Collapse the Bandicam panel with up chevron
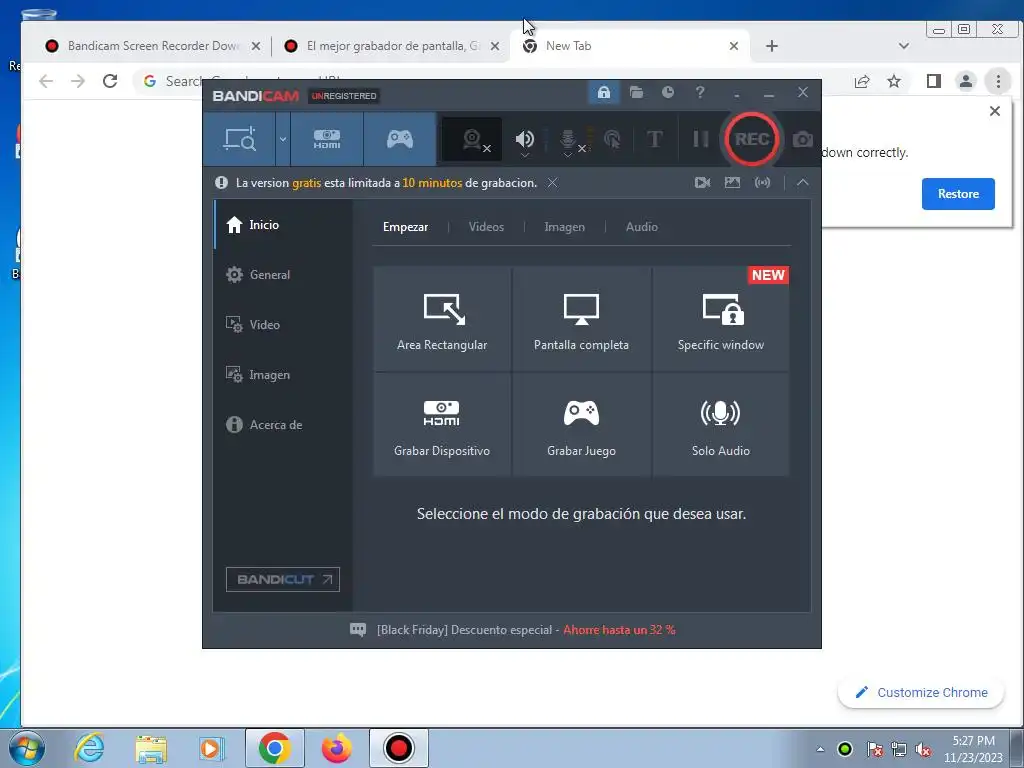Image resolution: width=1024 pixels, height=768 pixels. 803,183
